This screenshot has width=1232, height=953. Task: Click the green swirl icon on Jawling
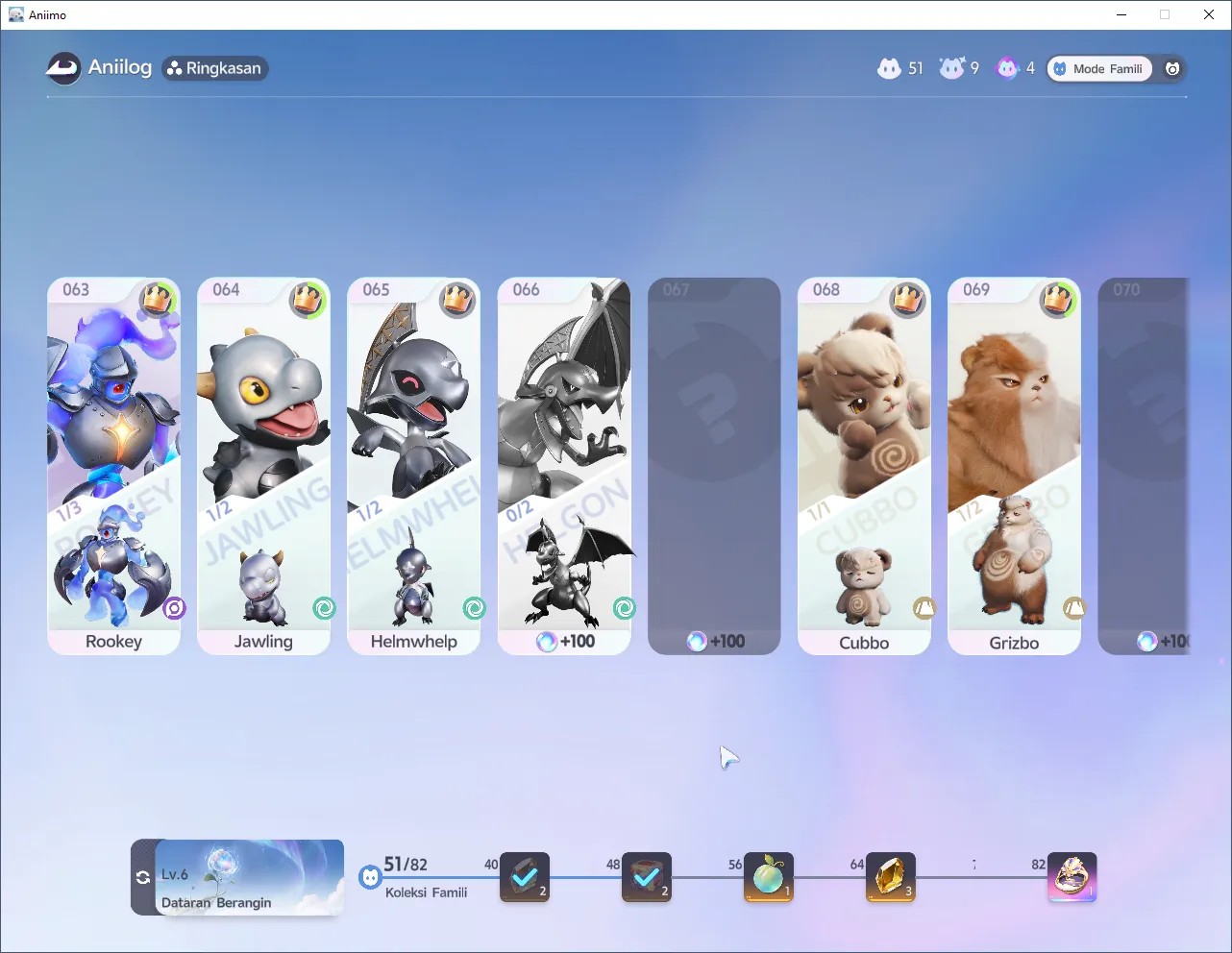click(324, 608)
